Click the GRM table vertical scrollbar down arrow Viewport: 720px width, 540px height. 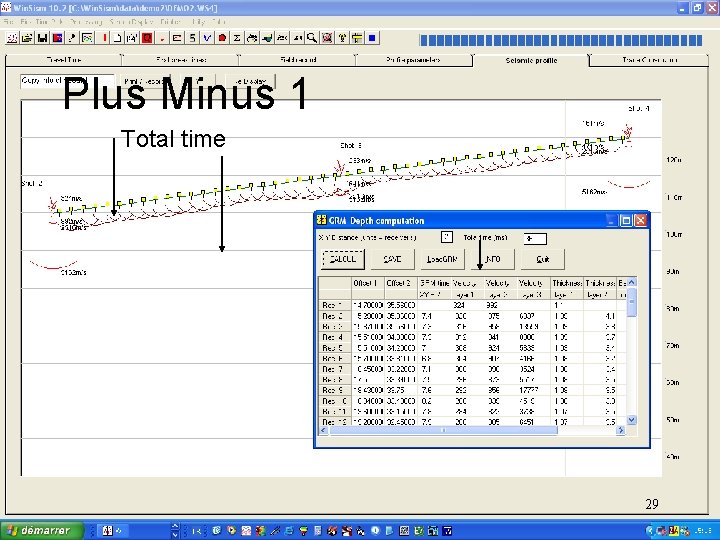coord(632,420)
